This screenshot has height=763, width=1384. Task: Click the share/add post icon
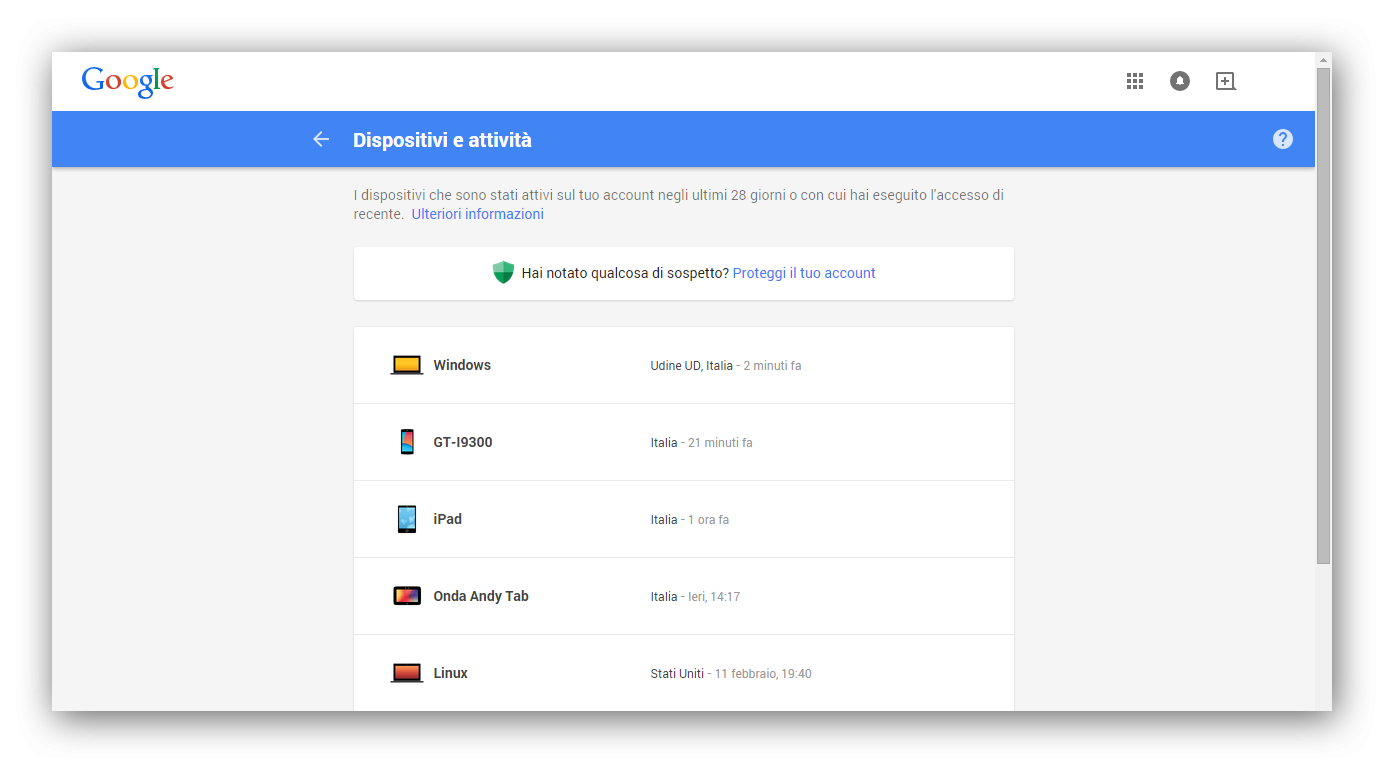1226,81
